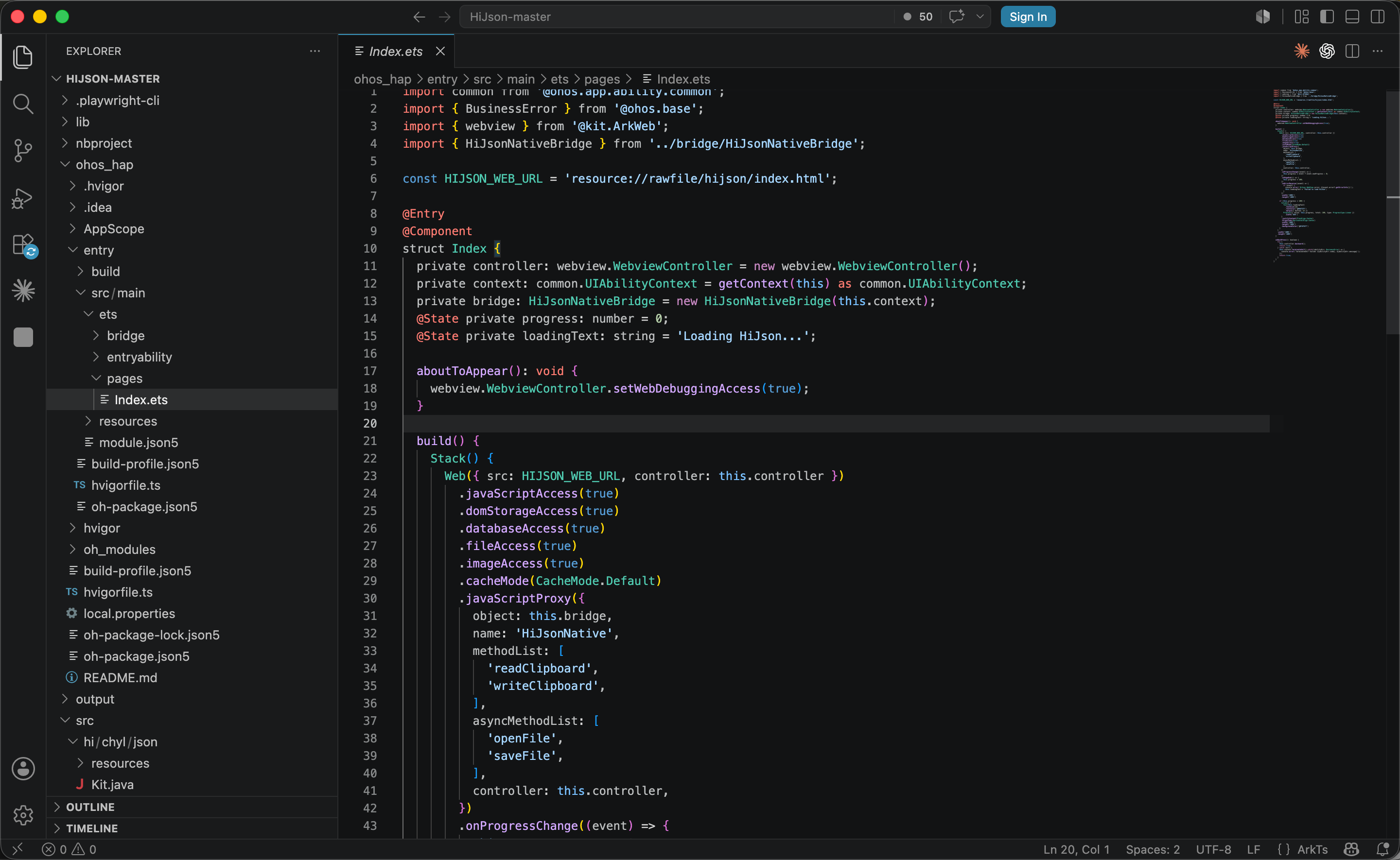Change LF end of line sequence

pos(1253,849)
